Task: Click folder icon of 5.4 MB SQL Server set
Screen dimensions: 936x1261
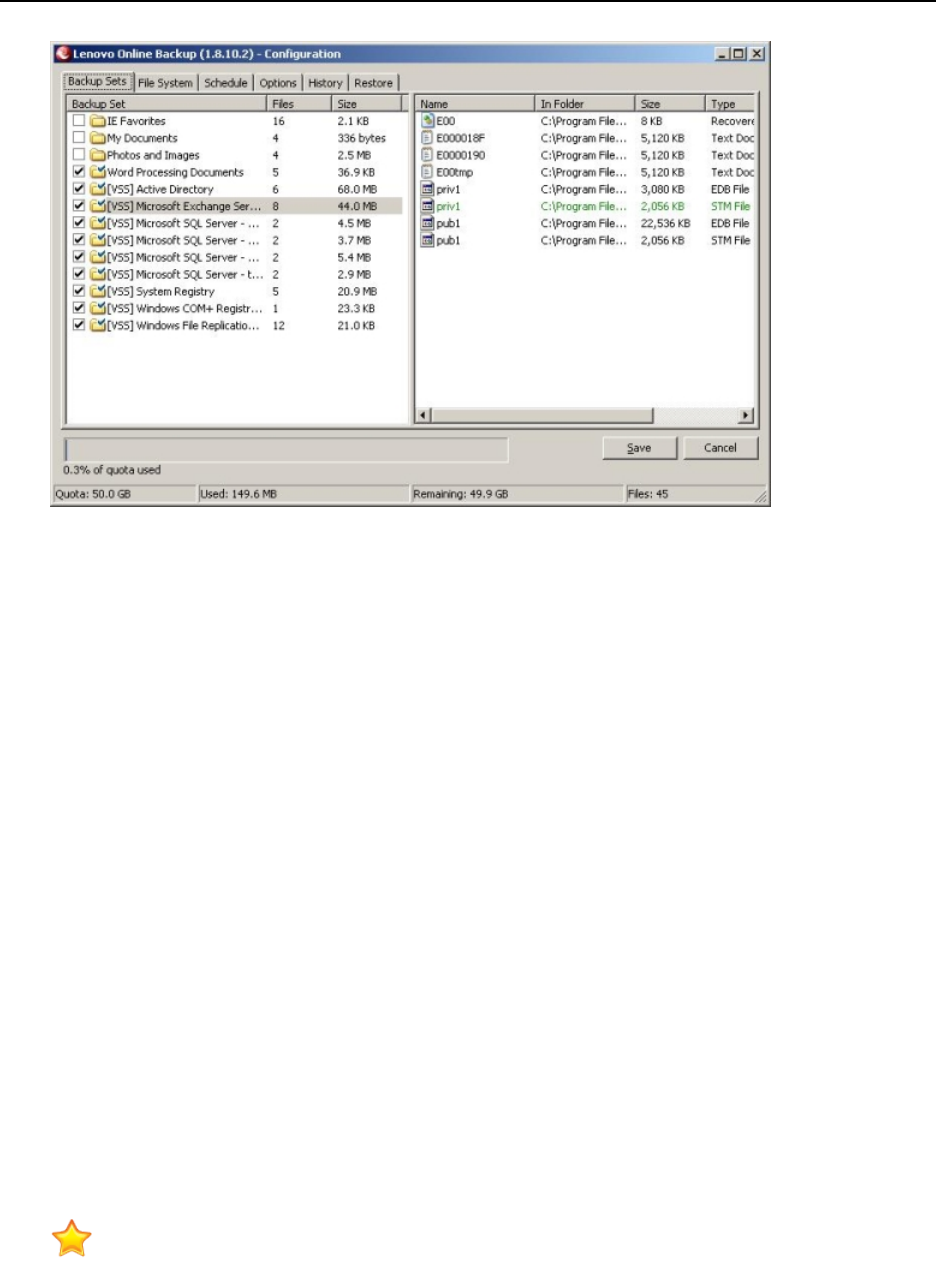Action: [98, 257]
